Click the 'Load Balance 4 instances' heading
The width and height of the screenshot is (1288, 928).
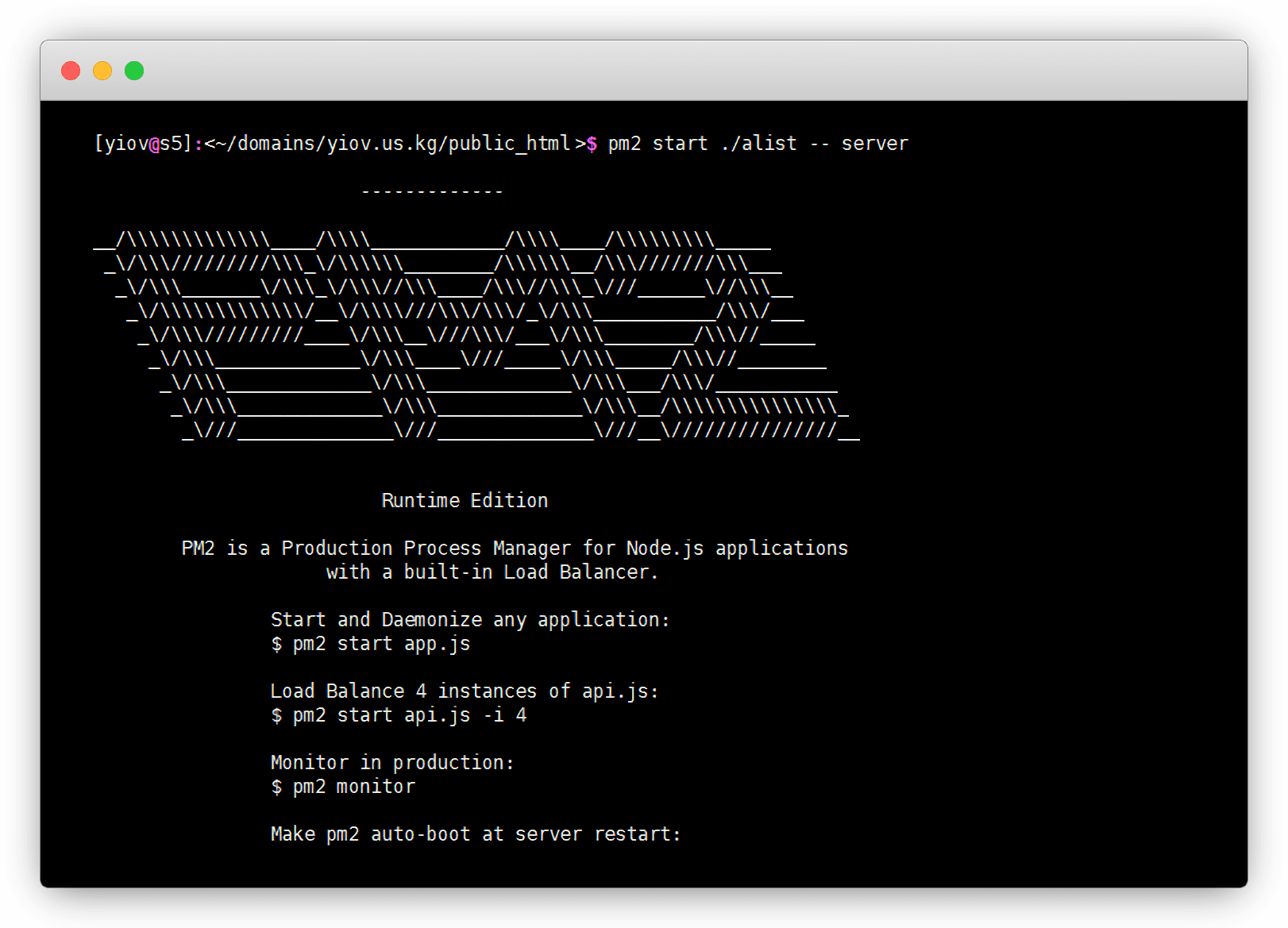[x=465, y=691]
